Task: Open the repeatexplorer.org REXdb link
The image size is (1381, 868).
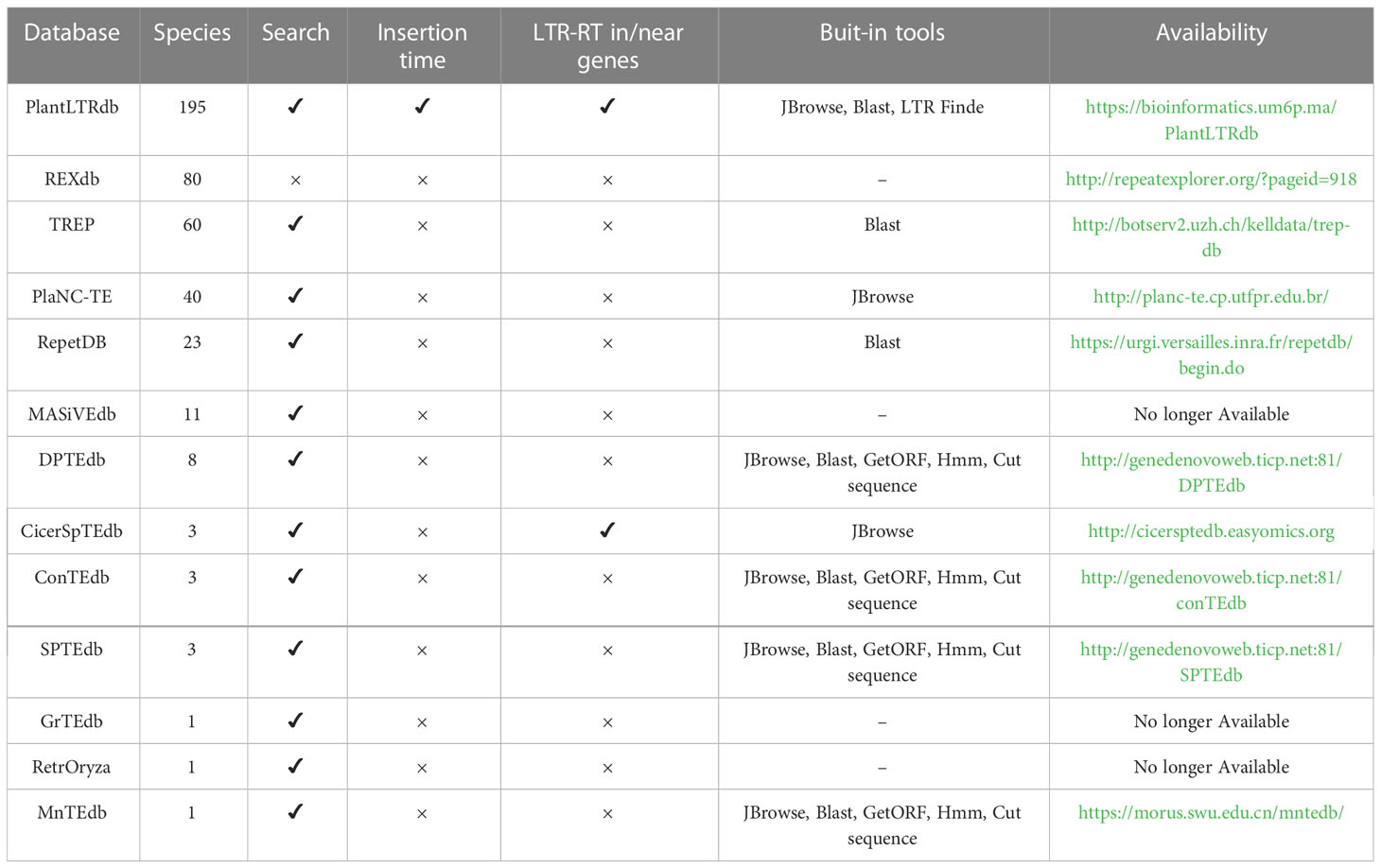Action: pyautogui.click(x=1211, y=179)
